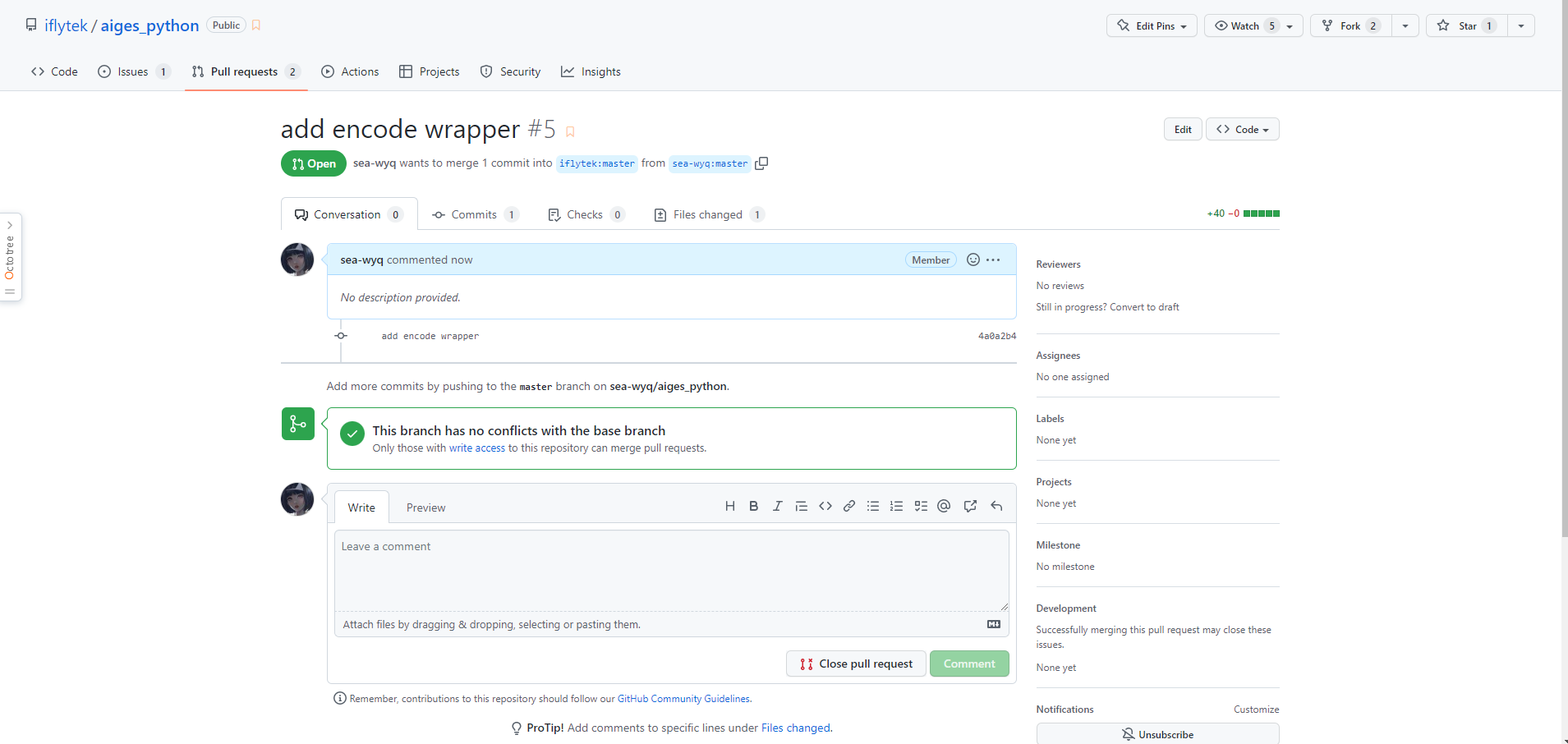Click the Edit title button
Viewport: 1568px width, 744px height.
[1183, 129]
